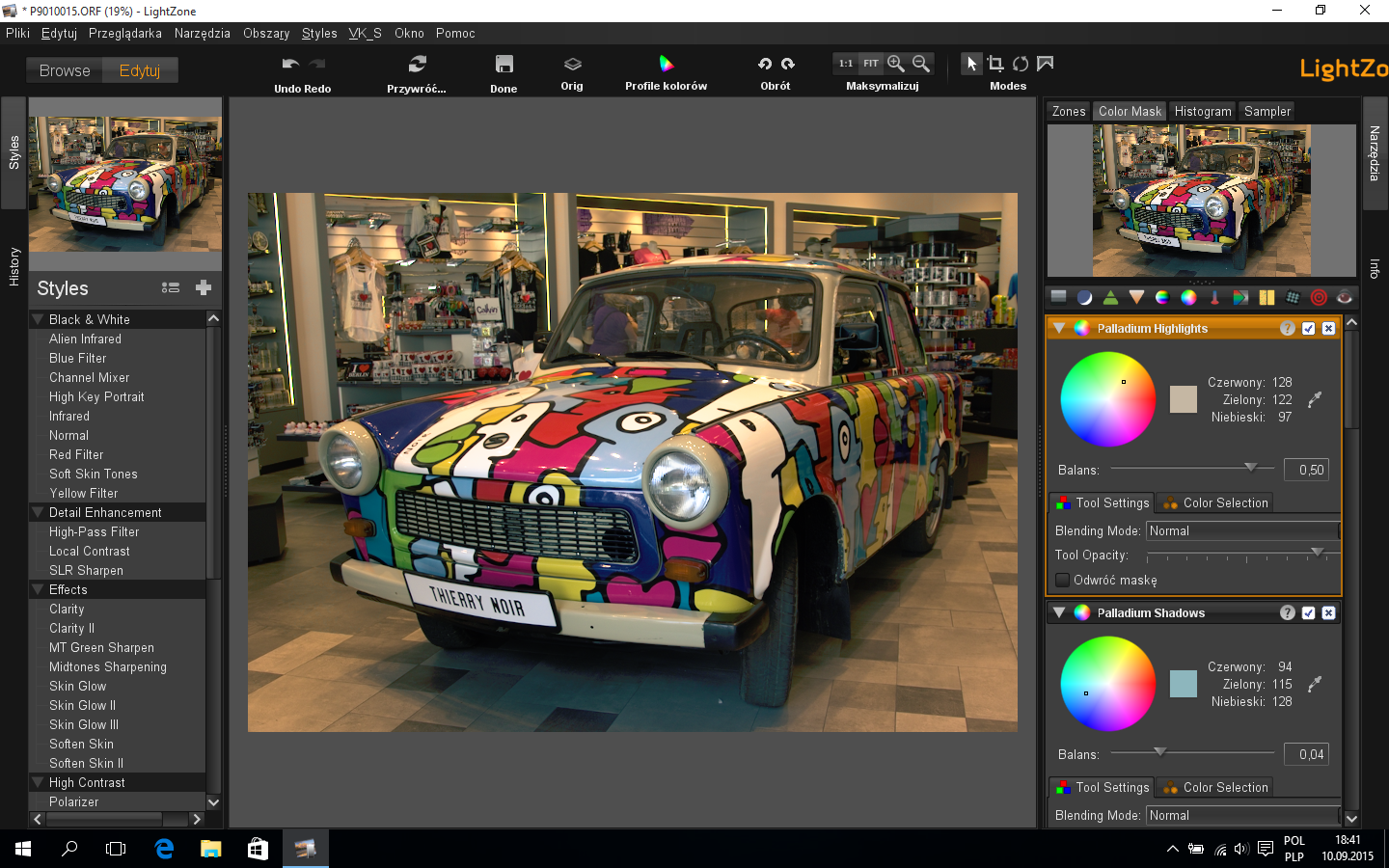Add the Clone grid tool
Screen dimensions: 1389x868
coord(1293,297)
